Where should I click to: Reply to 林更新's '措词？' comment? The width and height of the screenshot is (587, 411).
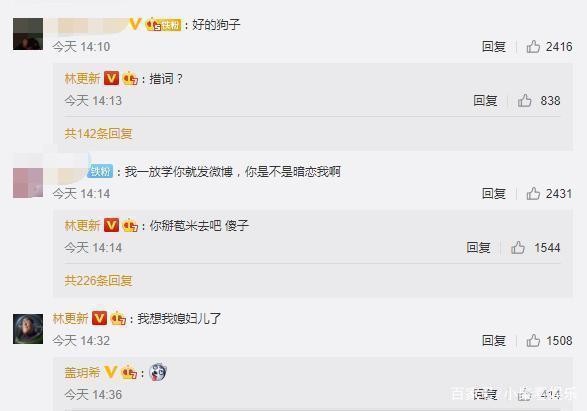[x=485, y=101]
